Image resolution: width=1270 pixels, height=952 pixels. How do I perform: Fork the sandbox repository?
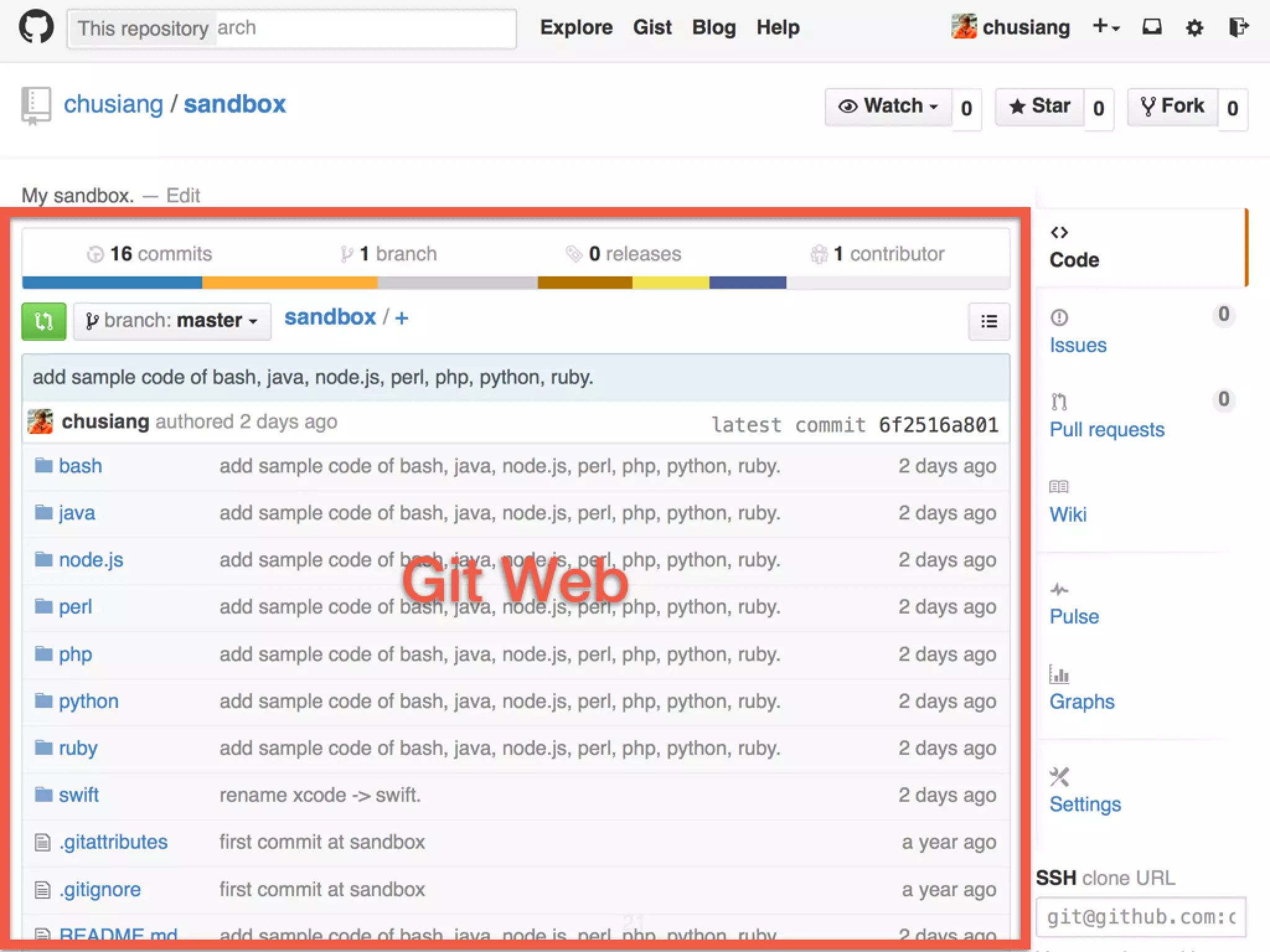[1173, 107]
